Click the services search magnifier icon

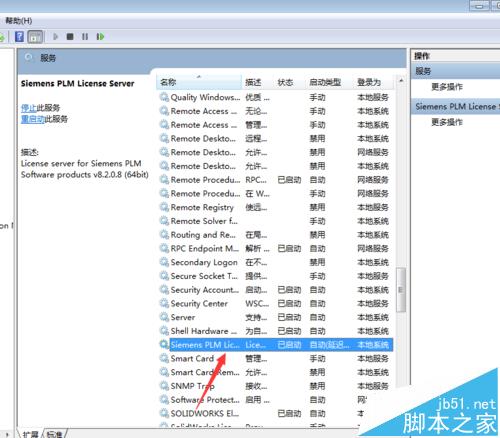(29, 58)
